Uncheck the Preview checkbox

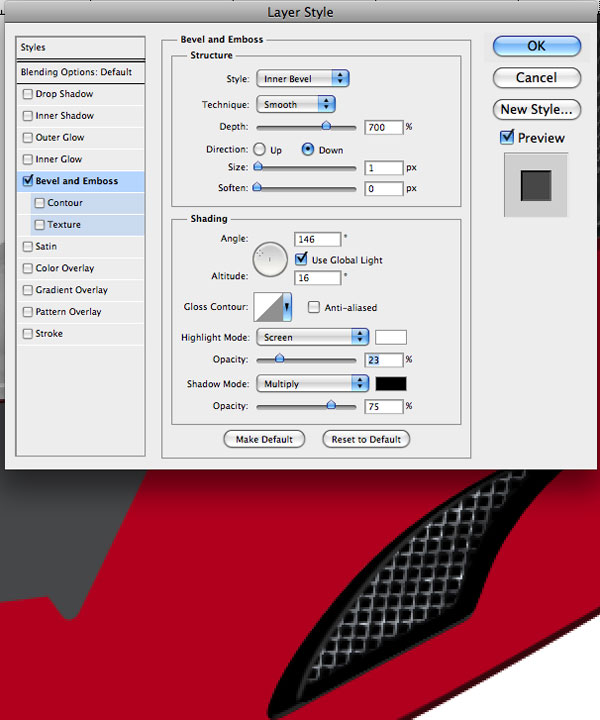[507, 137]
